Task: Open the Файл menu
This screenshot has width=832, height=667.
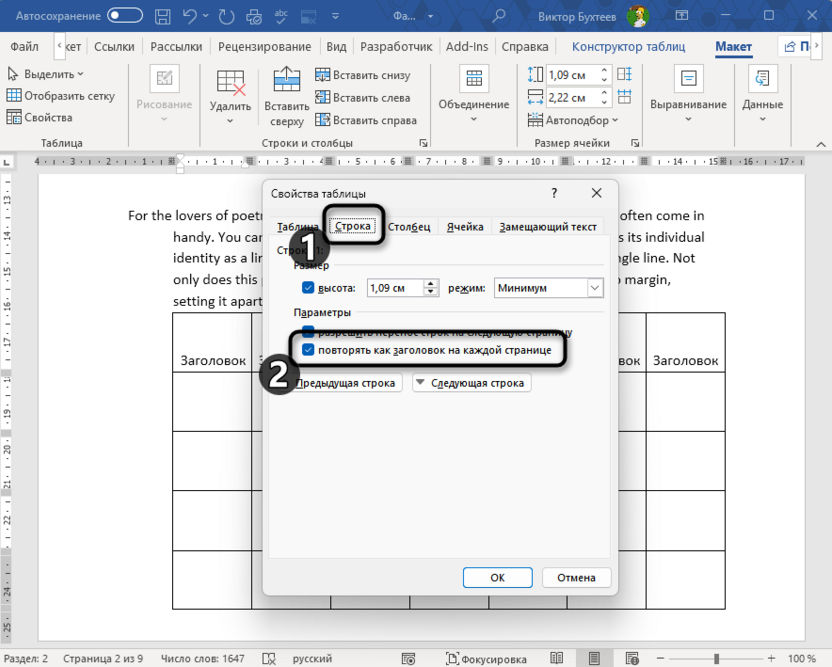Action: coord(24,47)
